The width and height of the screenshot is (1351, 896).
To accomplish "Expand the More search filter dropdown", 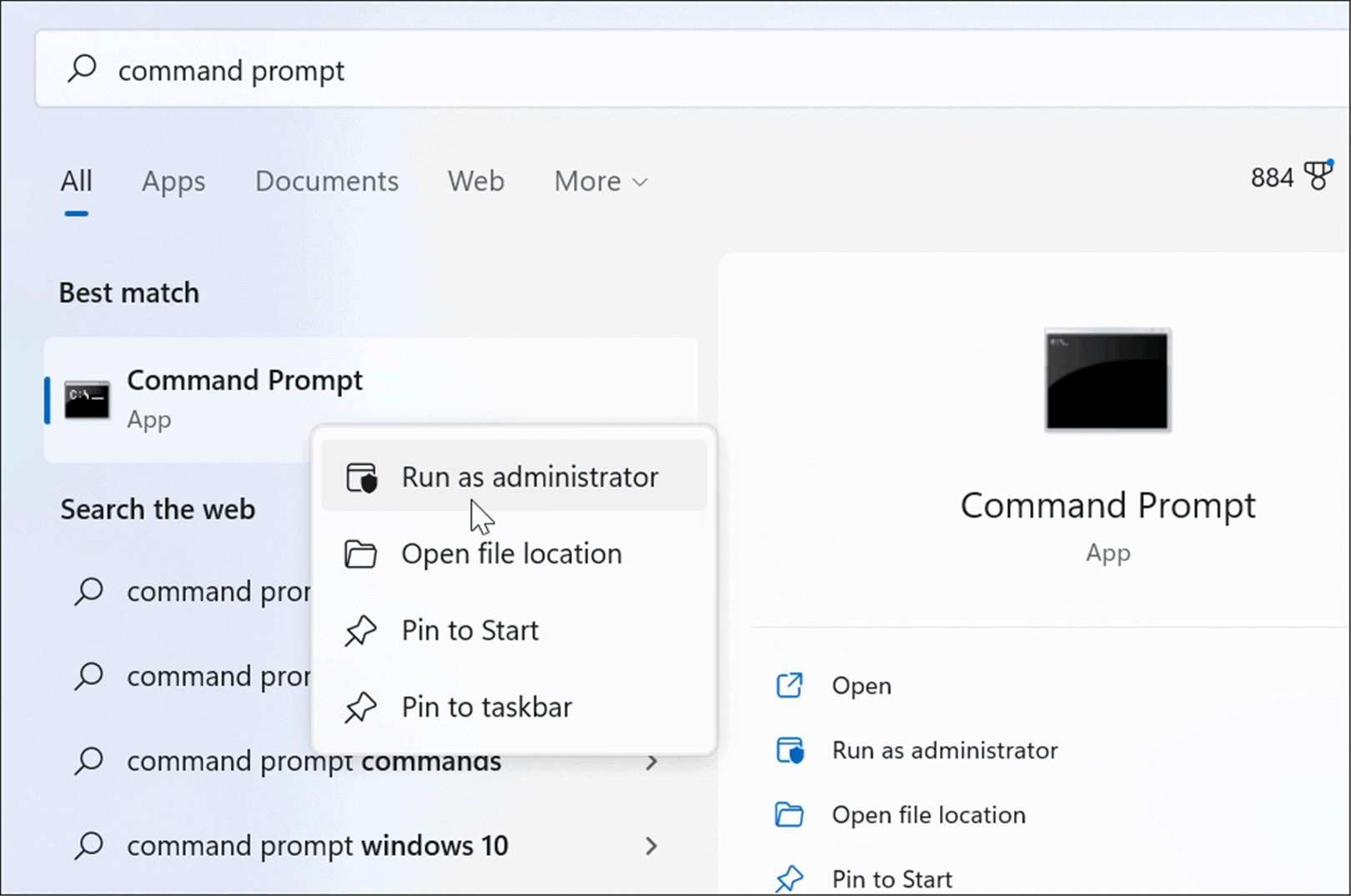I will click(600, 181).
